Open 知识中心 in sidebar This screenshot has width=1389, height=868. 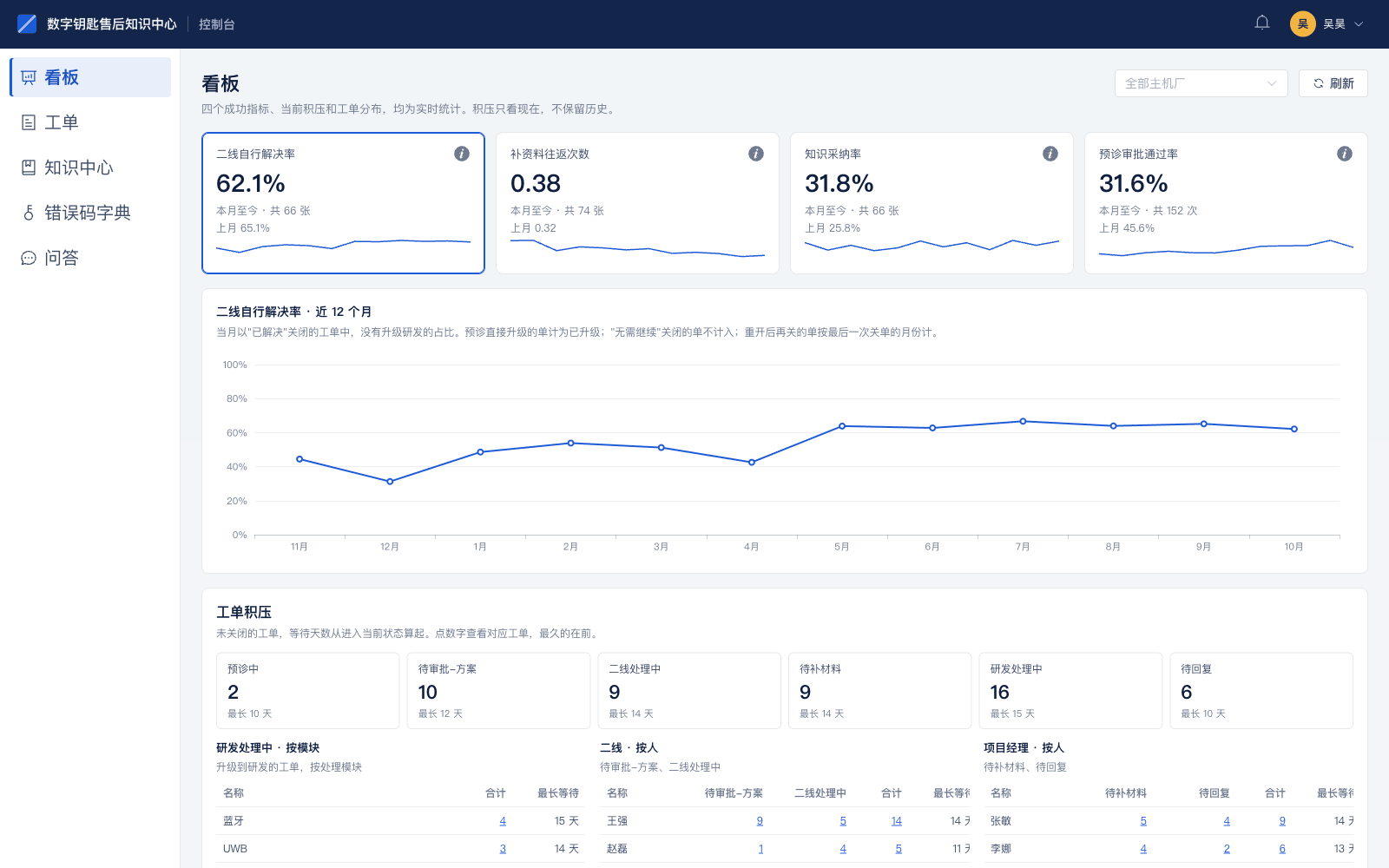coord(90,168)
